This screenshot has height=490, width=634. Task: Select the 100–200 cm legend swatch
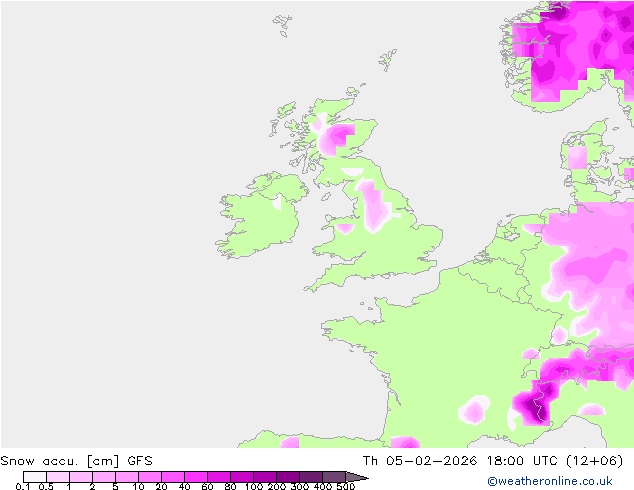[x=265, y=477]
